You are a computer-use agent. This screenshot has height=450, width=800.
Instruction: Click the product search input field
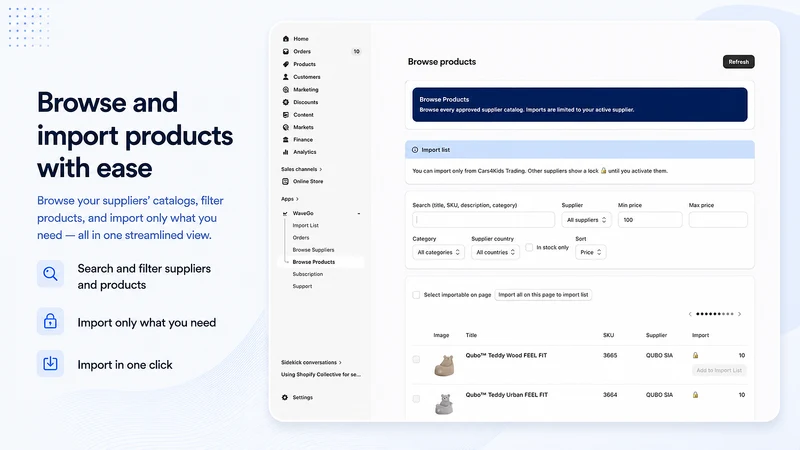483,220
